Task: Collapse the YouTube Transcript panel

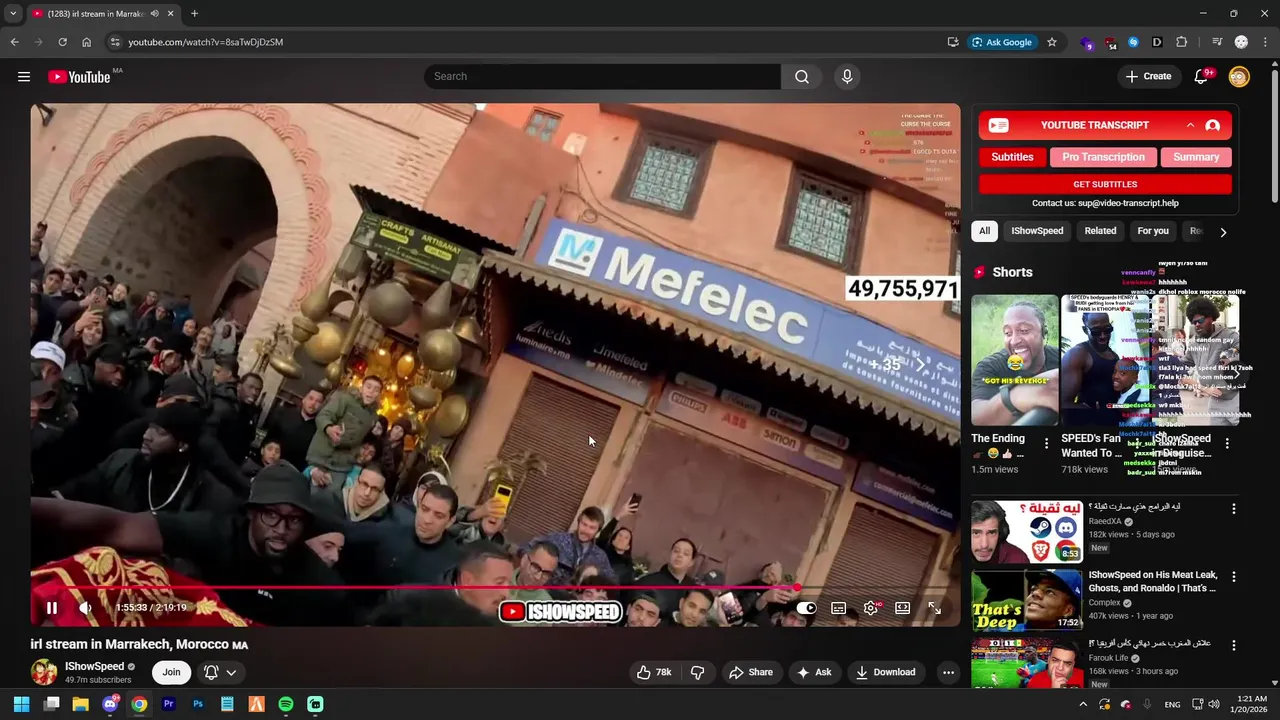Action: point(1190,125)
